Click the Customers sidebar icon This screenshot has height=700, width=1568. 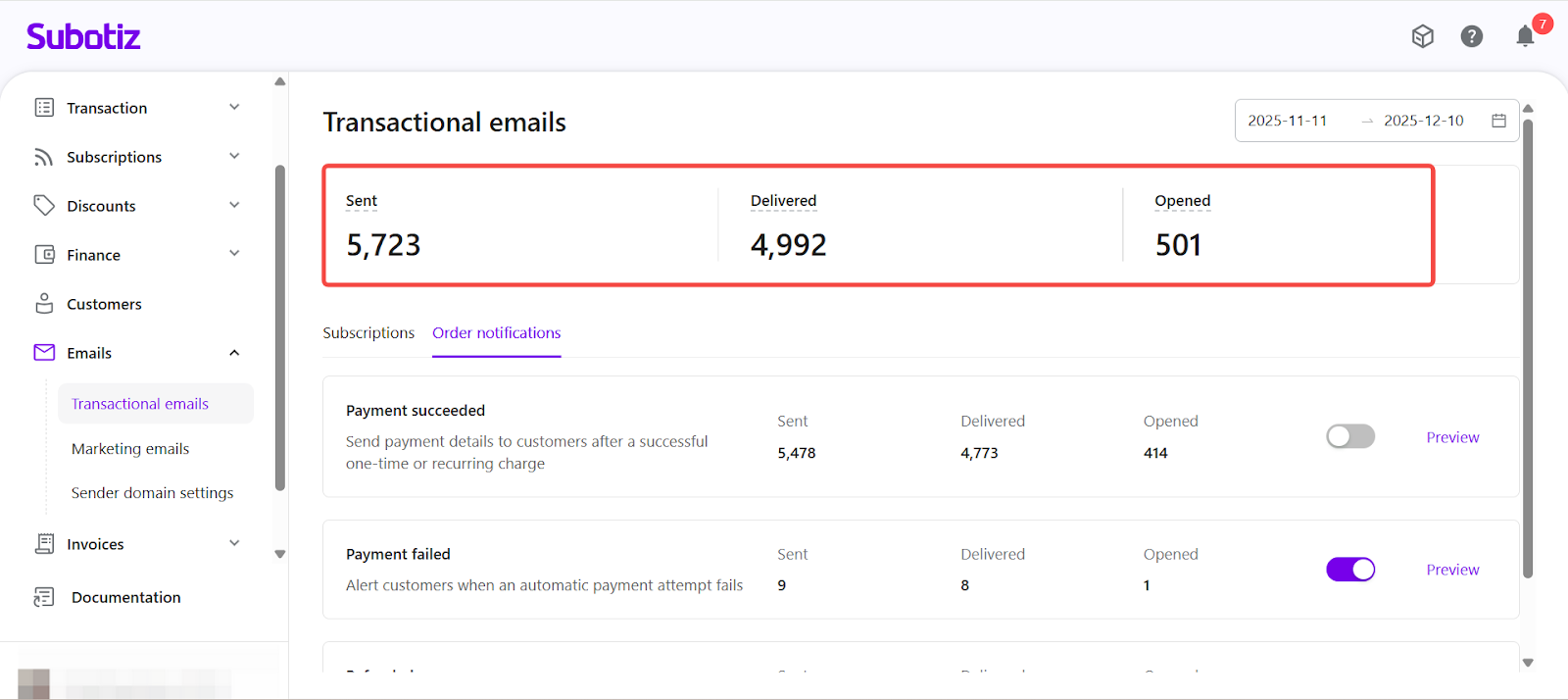coord(44,304)
